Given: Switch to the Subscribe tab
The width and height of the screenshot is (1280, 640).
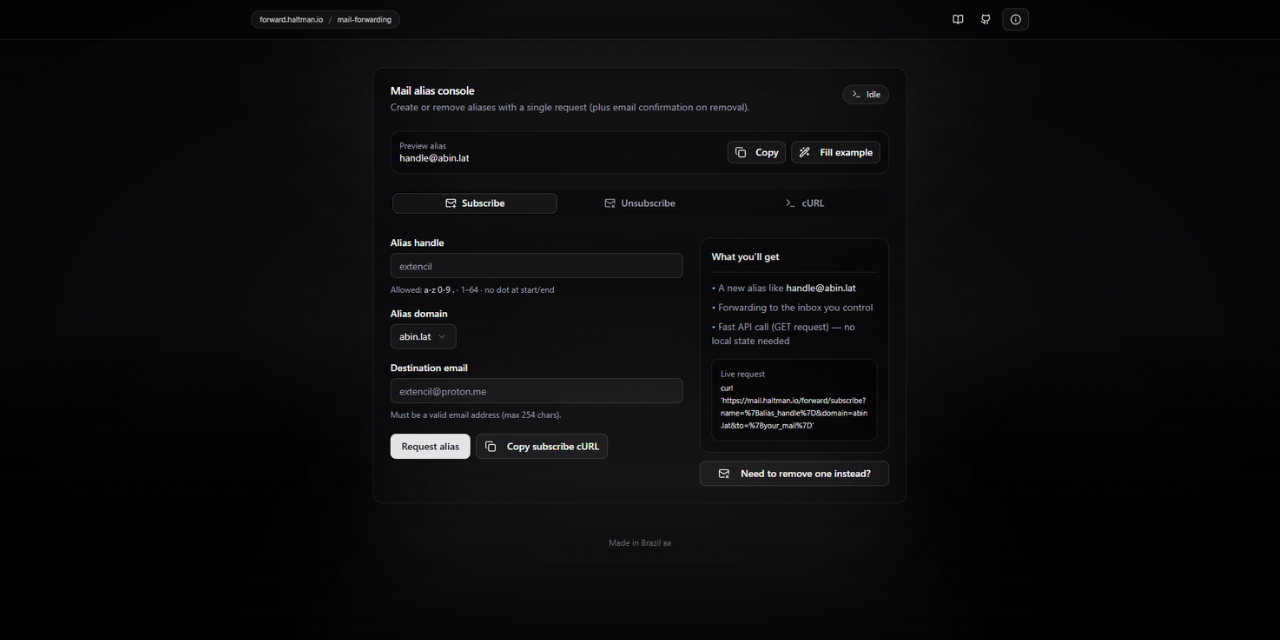Looking at the screenshot, I should [x=474, y=203].
